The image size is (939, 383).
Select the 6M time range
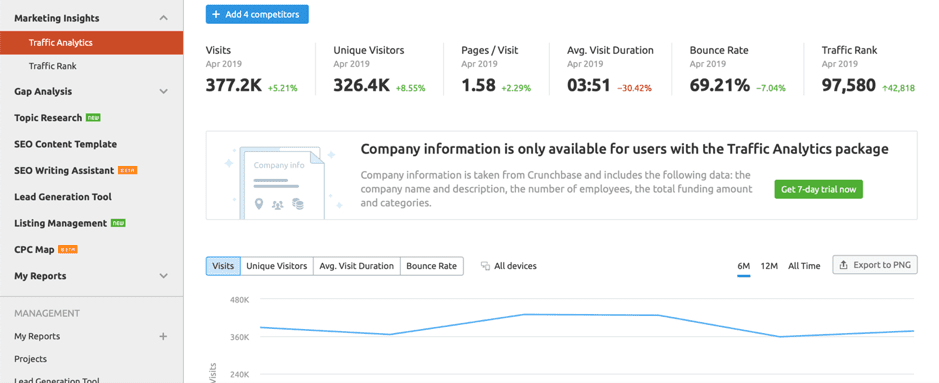pos(744,266)
